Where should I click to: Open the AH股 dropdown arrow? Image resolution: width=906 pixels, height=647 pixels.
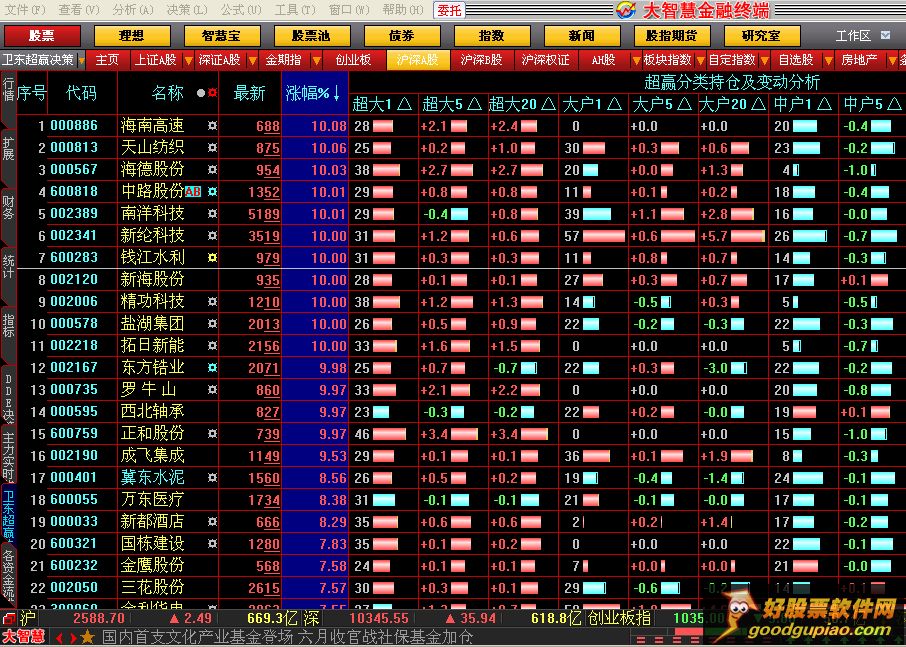tap(636, 60)
